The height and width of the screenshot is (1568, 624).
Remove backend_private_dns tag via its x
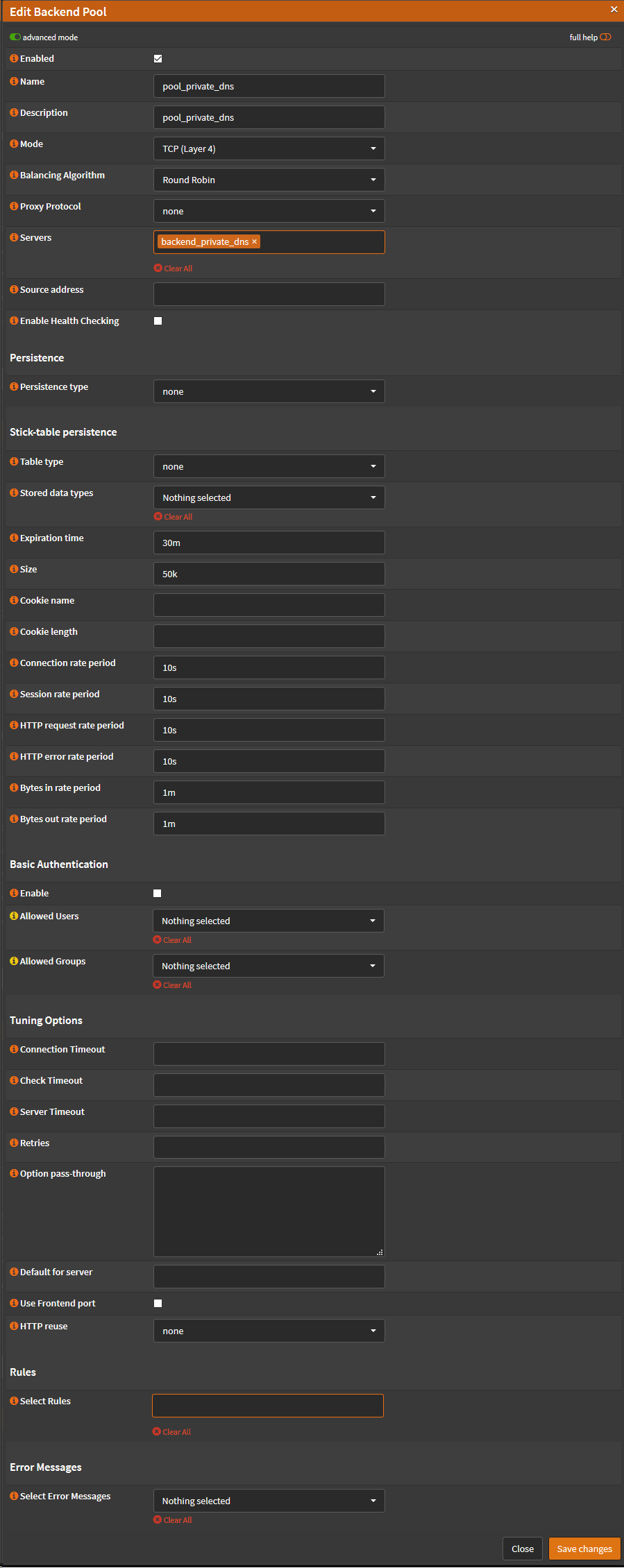tap(255, 241)
